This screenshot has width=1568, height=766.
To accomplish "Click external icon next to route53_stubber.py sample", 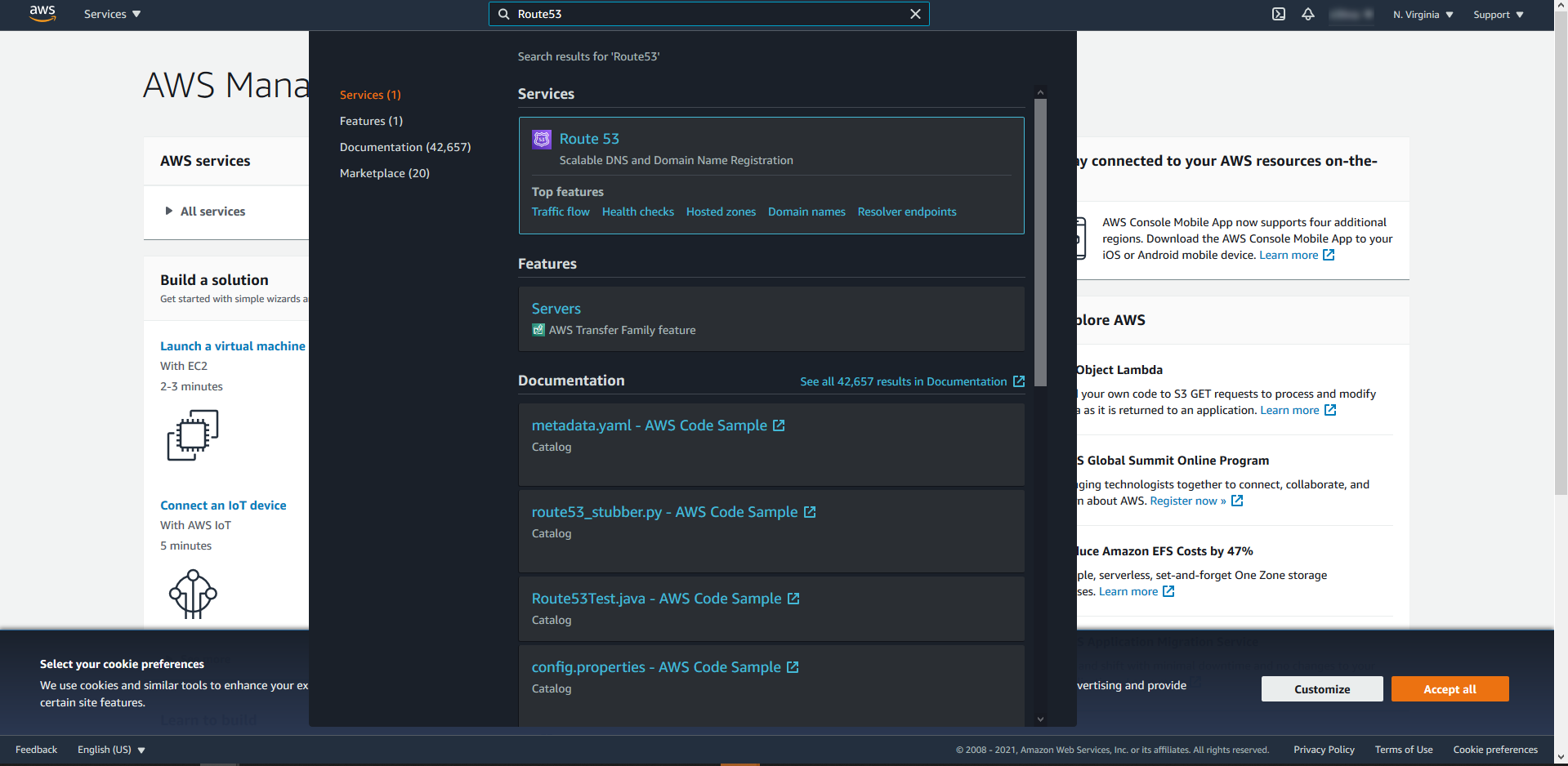I will pyautogui.click(x=810, y=512).
